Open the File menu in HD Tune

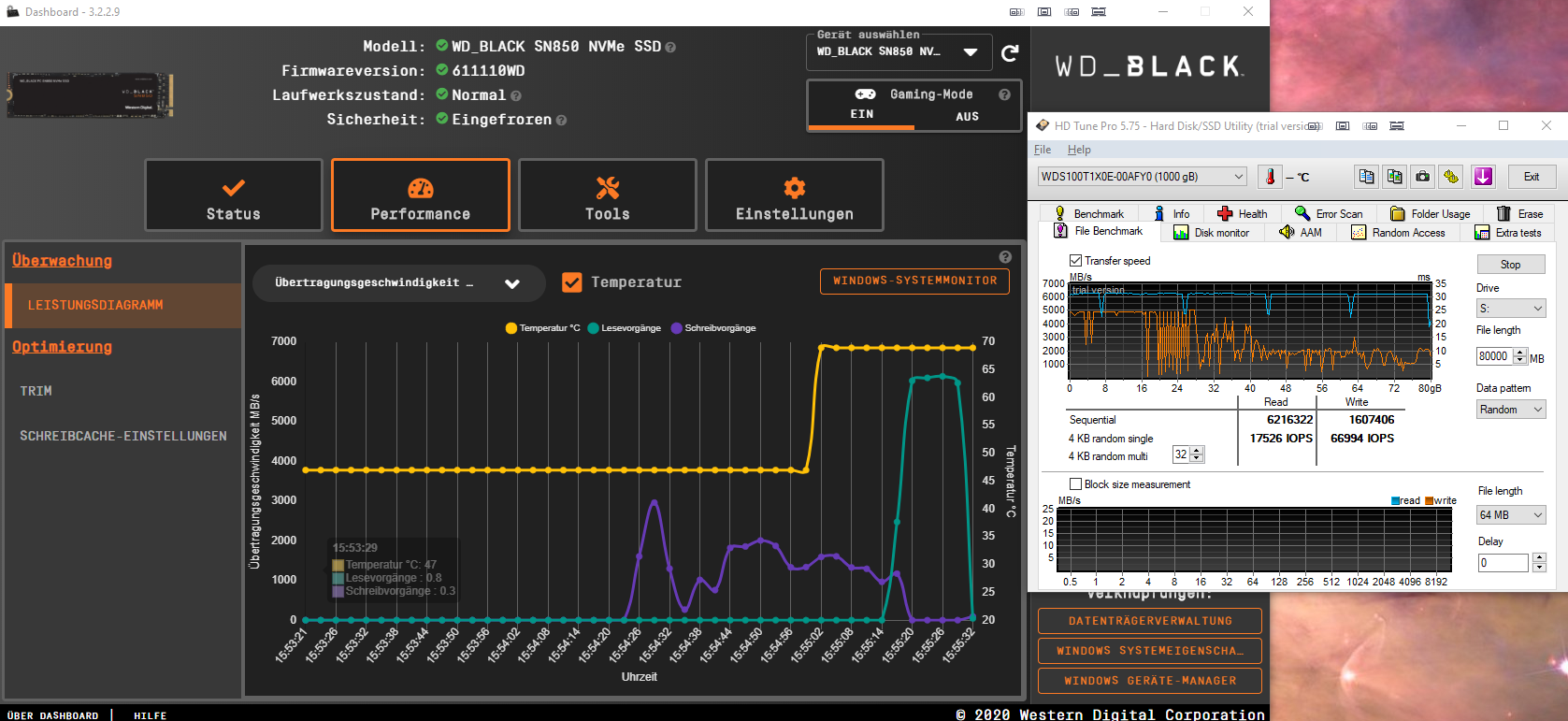(1043, 150)
